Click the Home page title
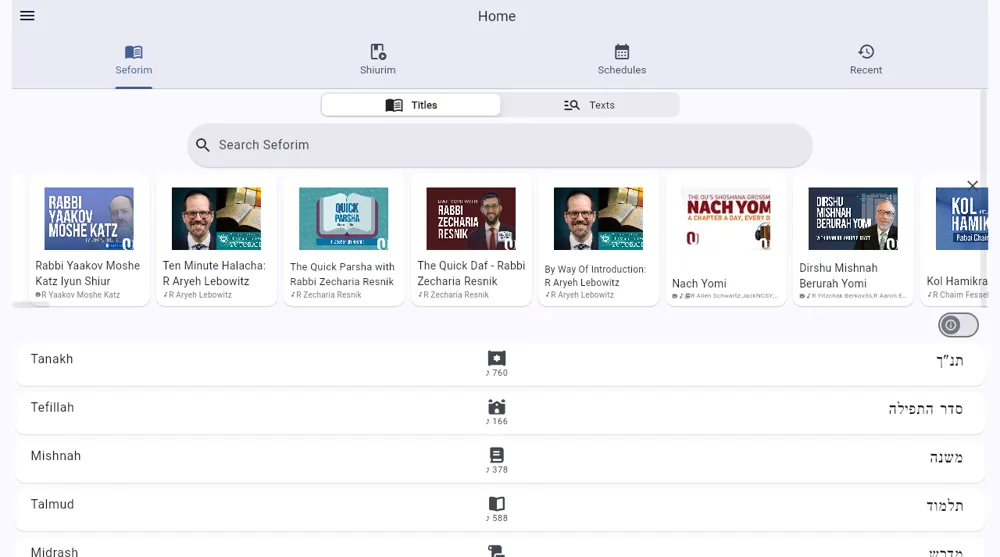The width and height of the screenshot is (1000, 557). coord(497,17)
